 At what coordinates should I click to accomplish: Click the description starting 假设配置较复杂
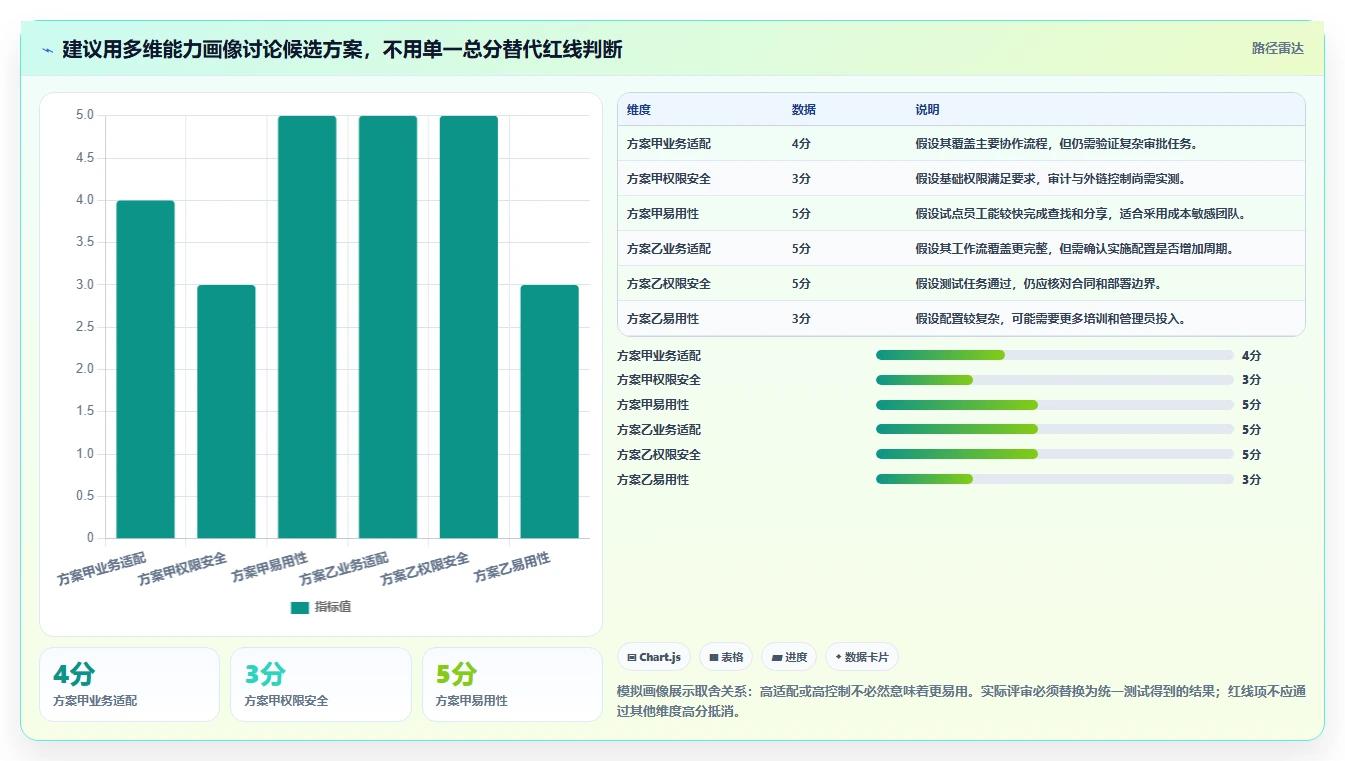pyautogui.click(x=1050, y=319)
